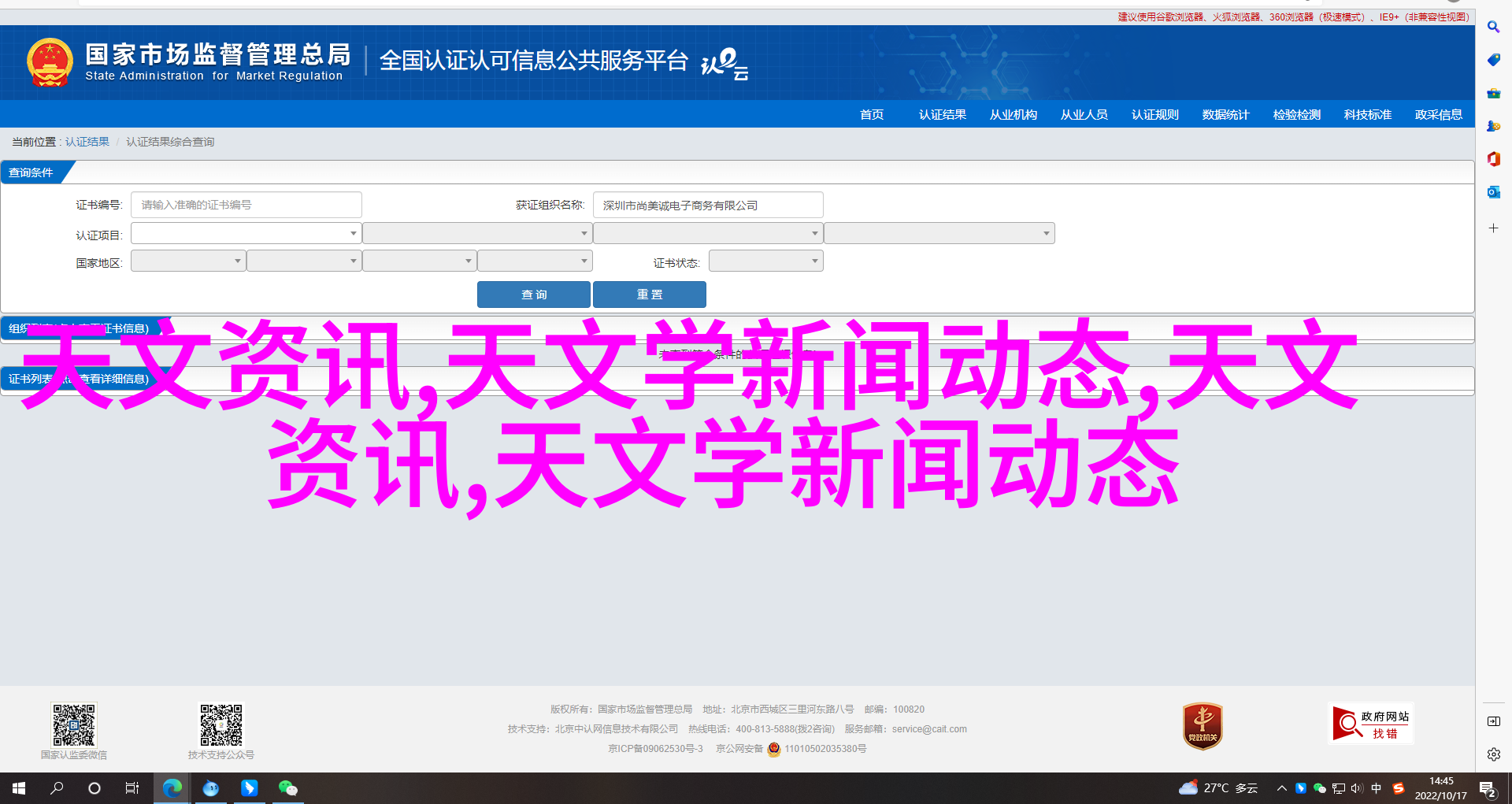Open Microsoft 365 icon in Edge sidebar

(1493, 159)
